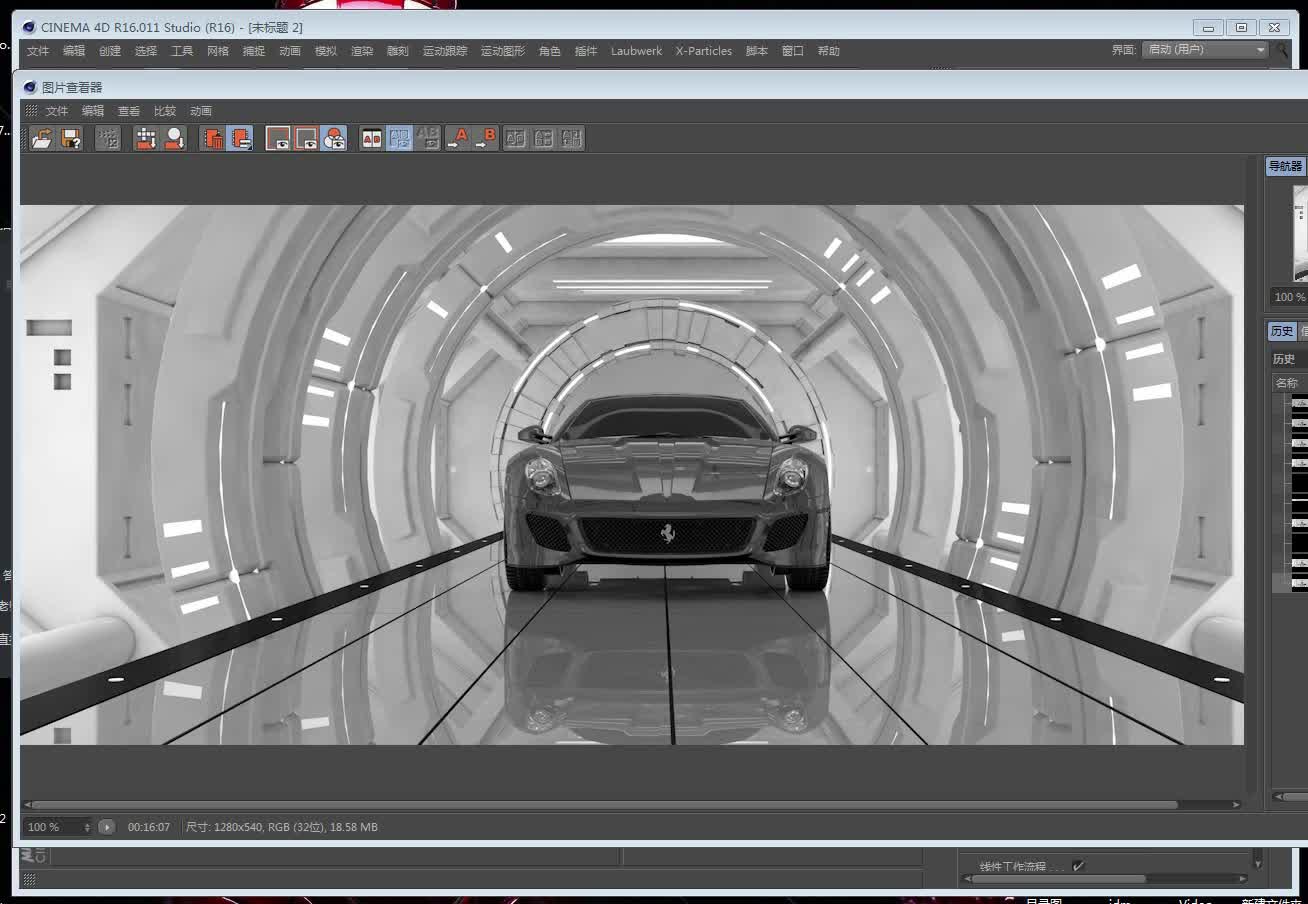Open the 运动图形 menu in main window
The height and width of the screenshot is (904, 1308).
(503, 51)
